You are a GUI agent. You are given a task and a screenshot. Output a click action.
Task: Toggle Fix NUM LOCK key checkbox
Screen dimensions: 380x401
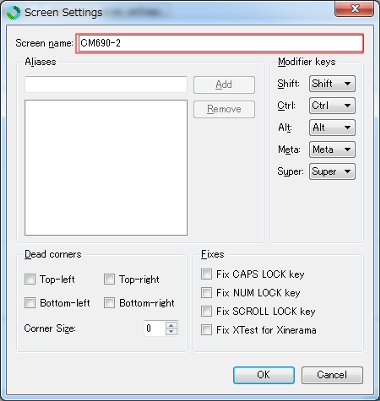[x=206, y=293]
